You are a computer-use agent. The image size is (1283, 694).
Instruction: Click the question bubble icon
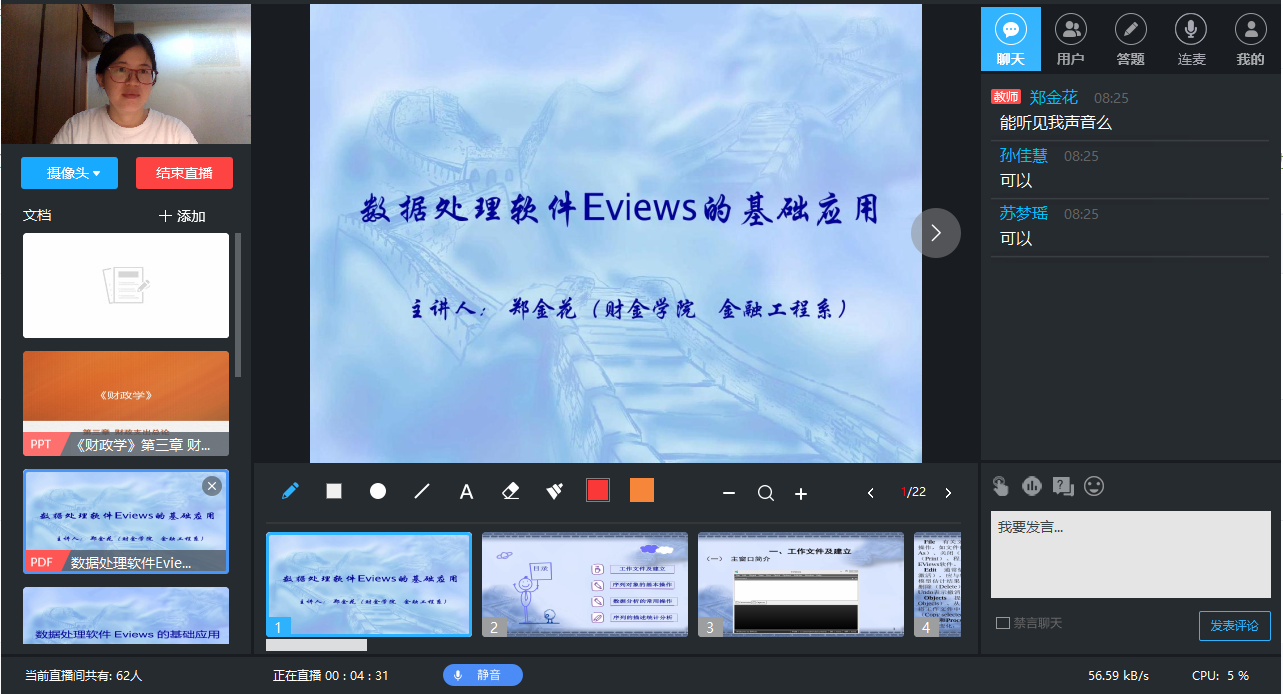[x=1064, y=486]
